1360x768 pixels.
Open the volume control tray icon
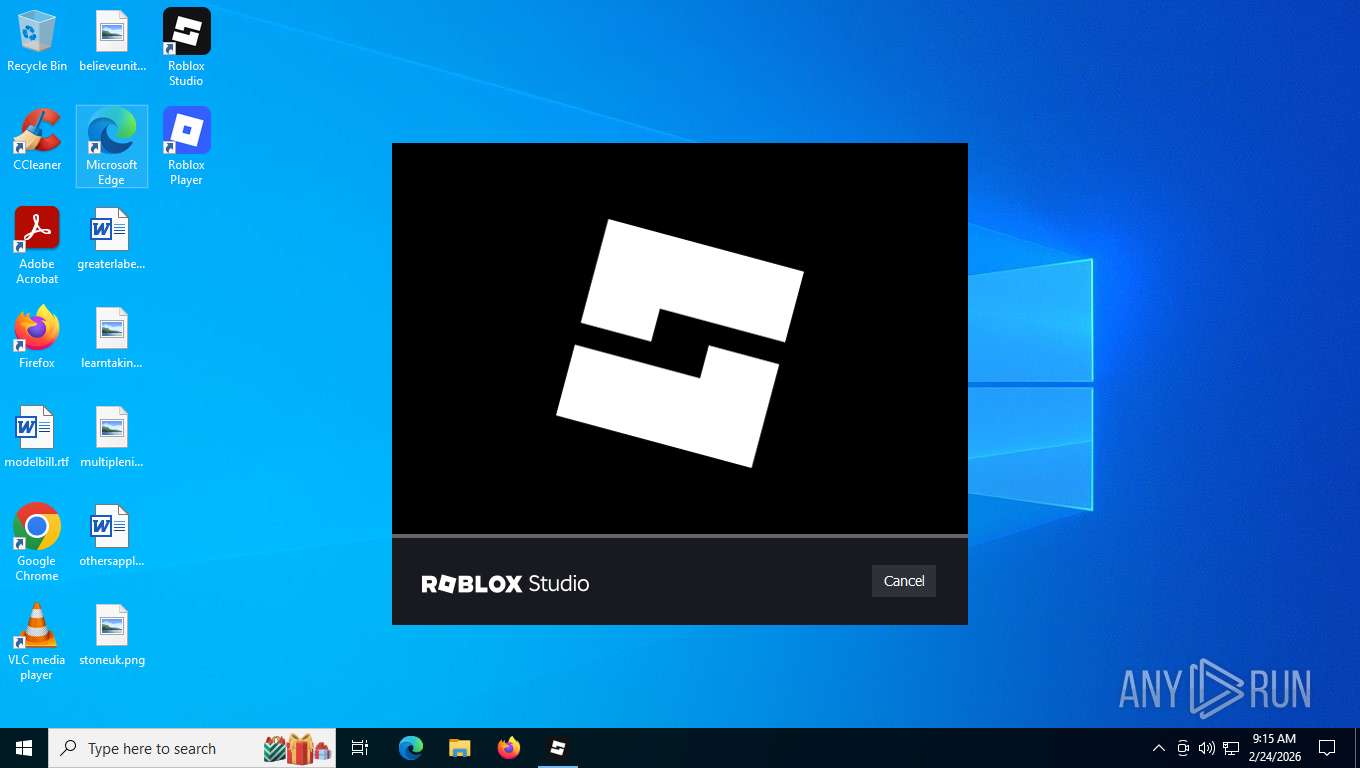1207,748
